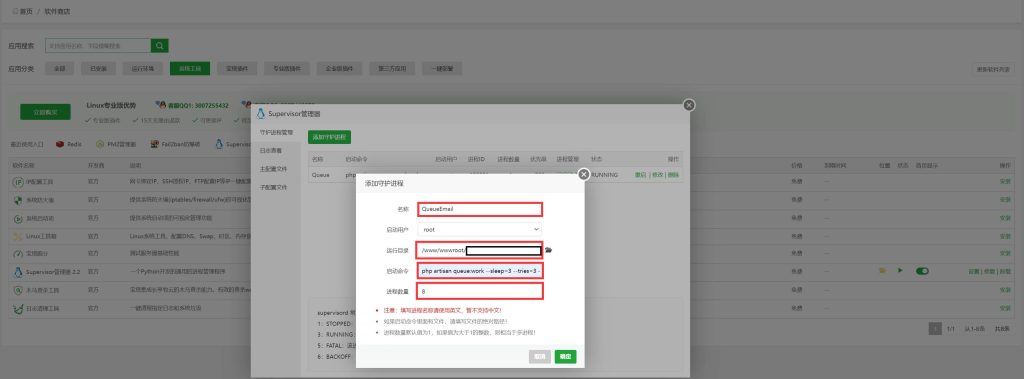The height and width of the screenshot is (379, 1024).
Task: Open the Fail2ban shortcut icon
Action: point(155,144)
